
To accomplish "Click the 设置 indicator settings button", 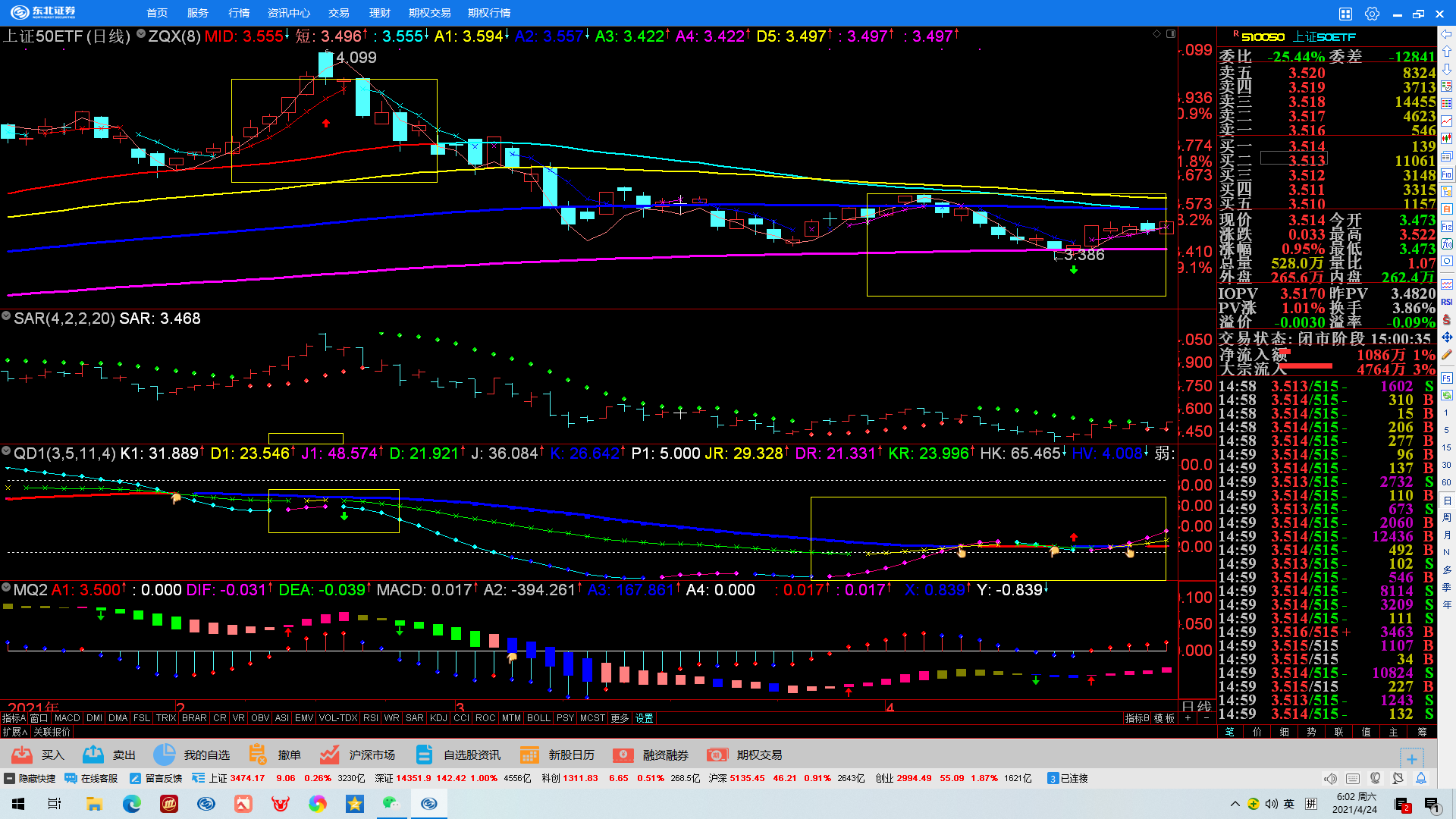I will tap(644, 718).
